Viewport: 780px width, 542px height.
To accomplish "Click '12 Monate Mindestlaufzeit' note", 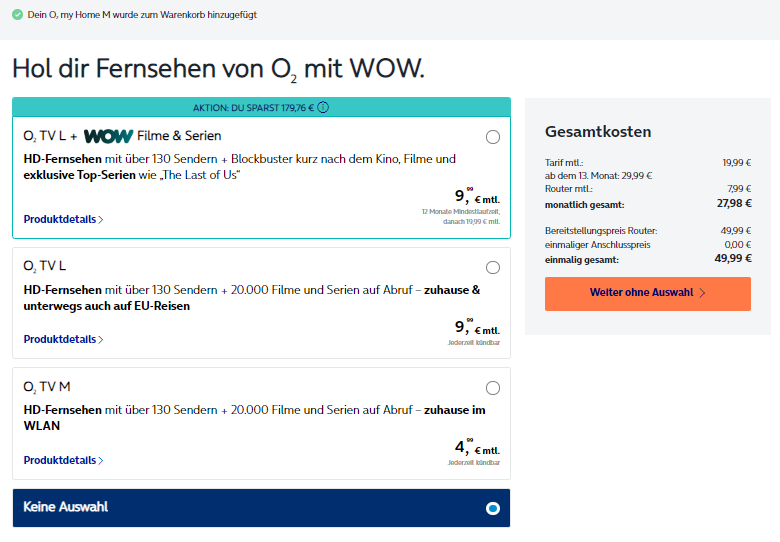I will pos(461,212).
